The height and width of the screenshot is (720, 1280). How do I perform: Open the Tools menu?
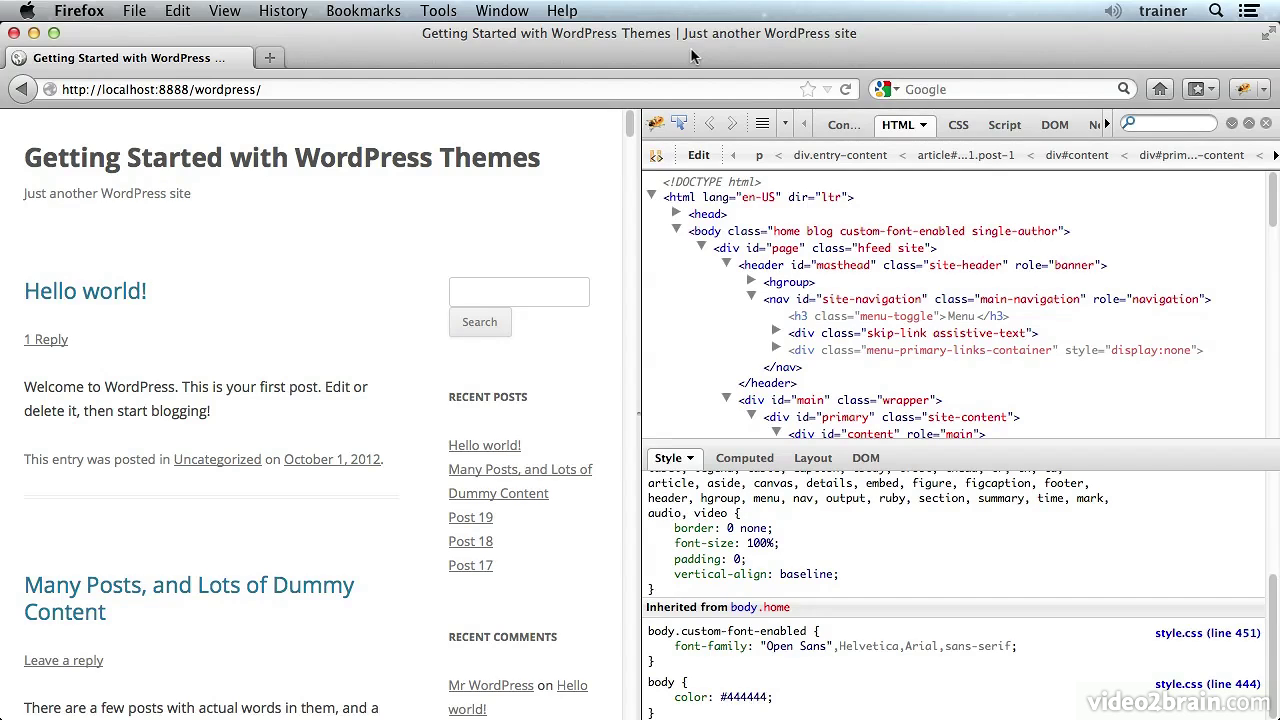click(438, 11)
